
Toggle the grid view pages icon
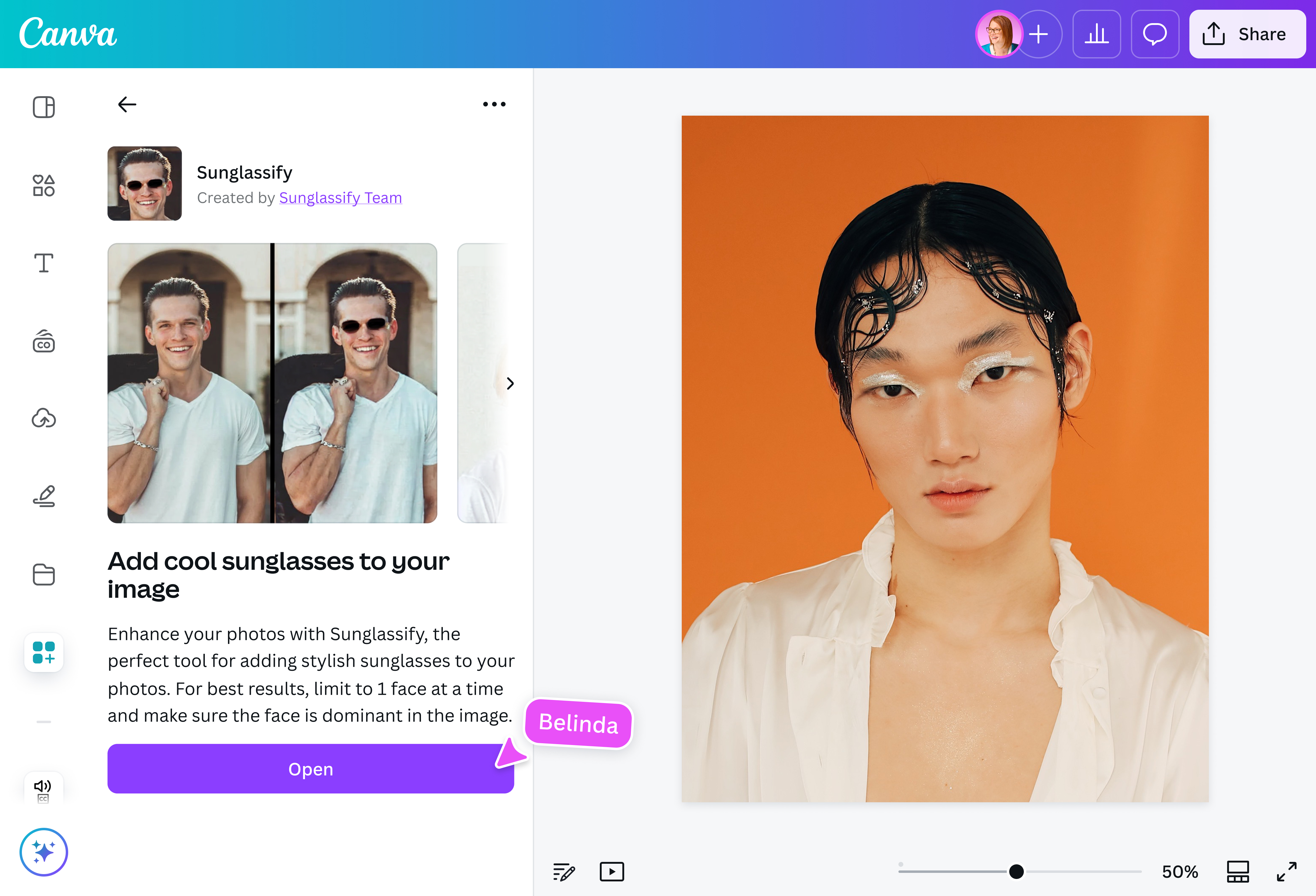[1238, 872]
